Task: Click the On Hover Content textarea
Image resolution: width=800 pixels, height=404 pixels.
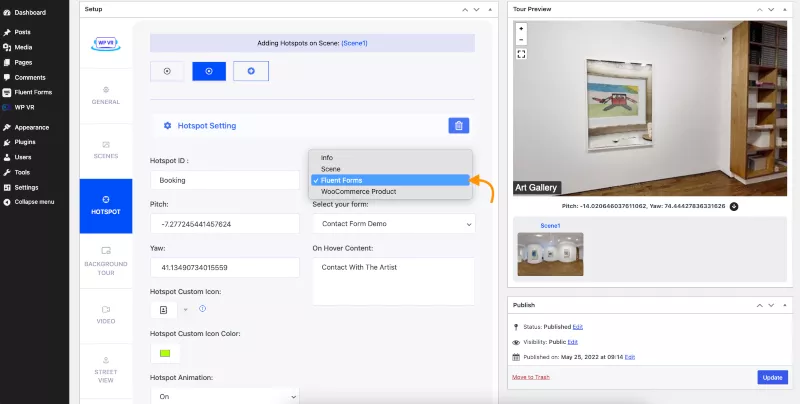Action: pos(393,282)
